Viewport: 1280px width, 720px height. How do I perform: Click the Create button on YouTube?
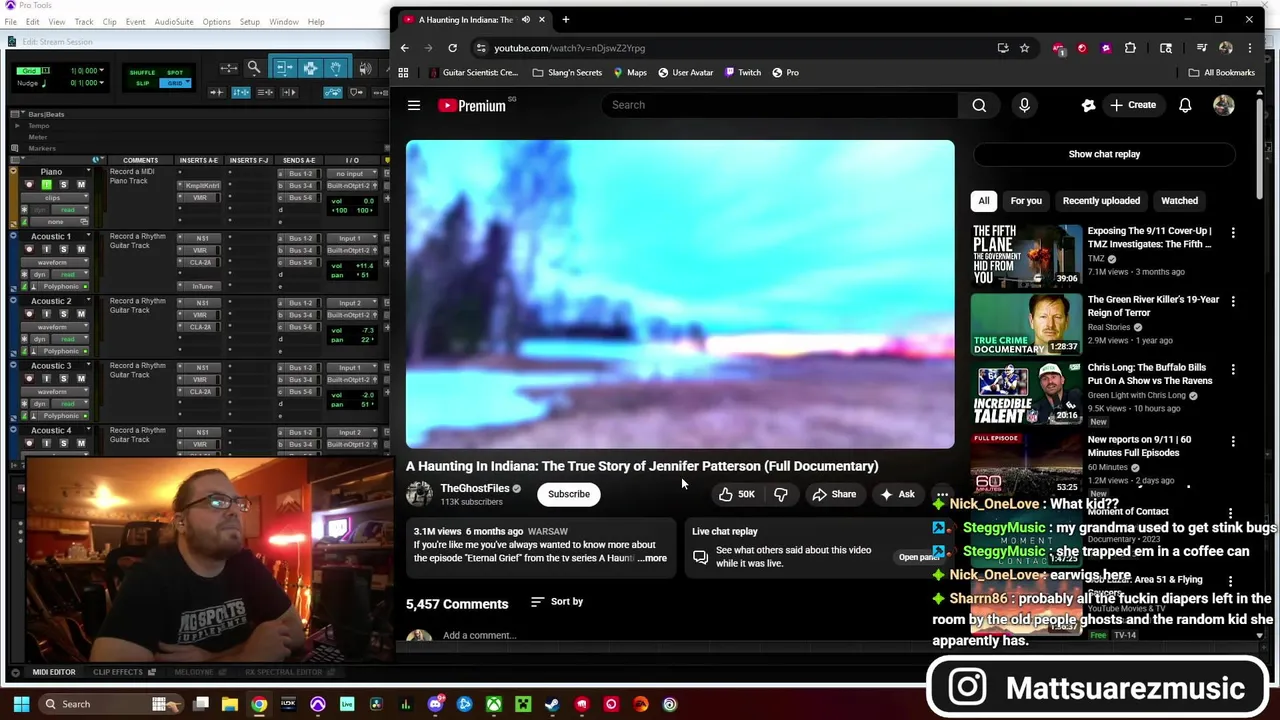1133,105
